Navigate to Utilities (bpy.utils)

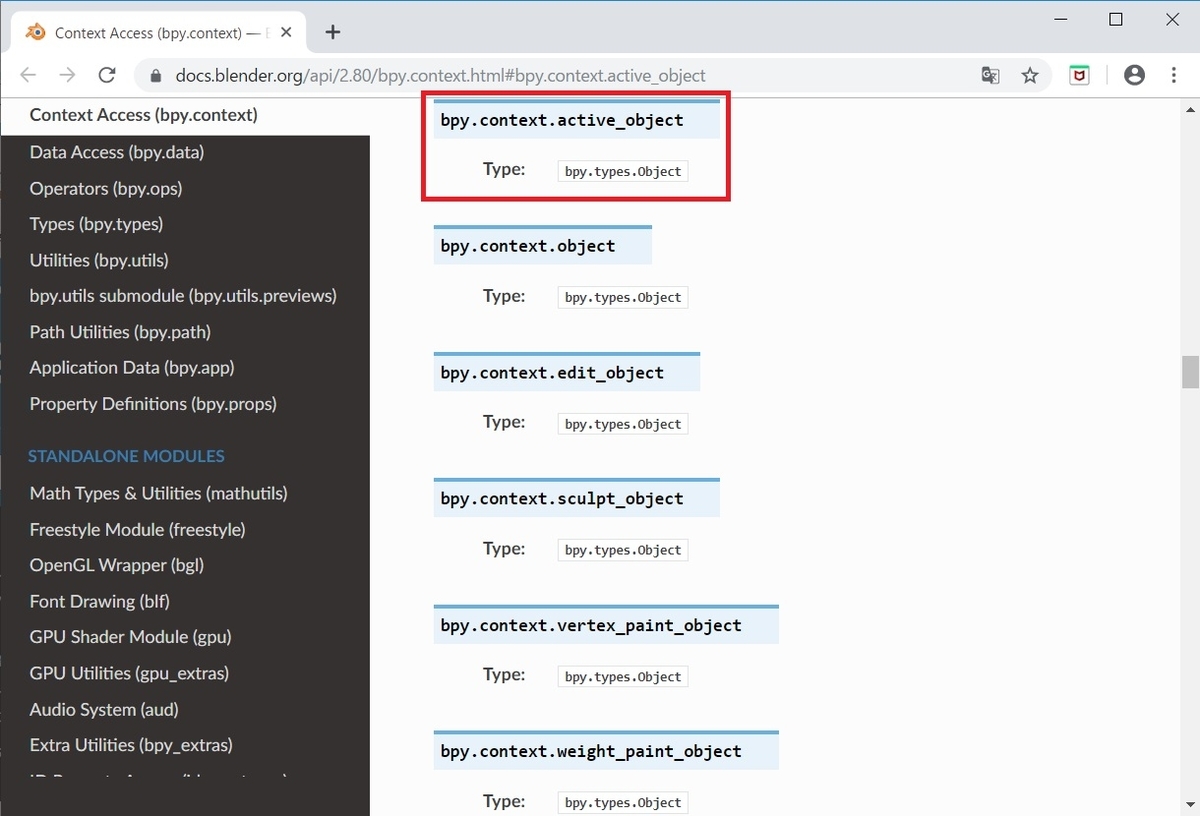pos(99,260)
